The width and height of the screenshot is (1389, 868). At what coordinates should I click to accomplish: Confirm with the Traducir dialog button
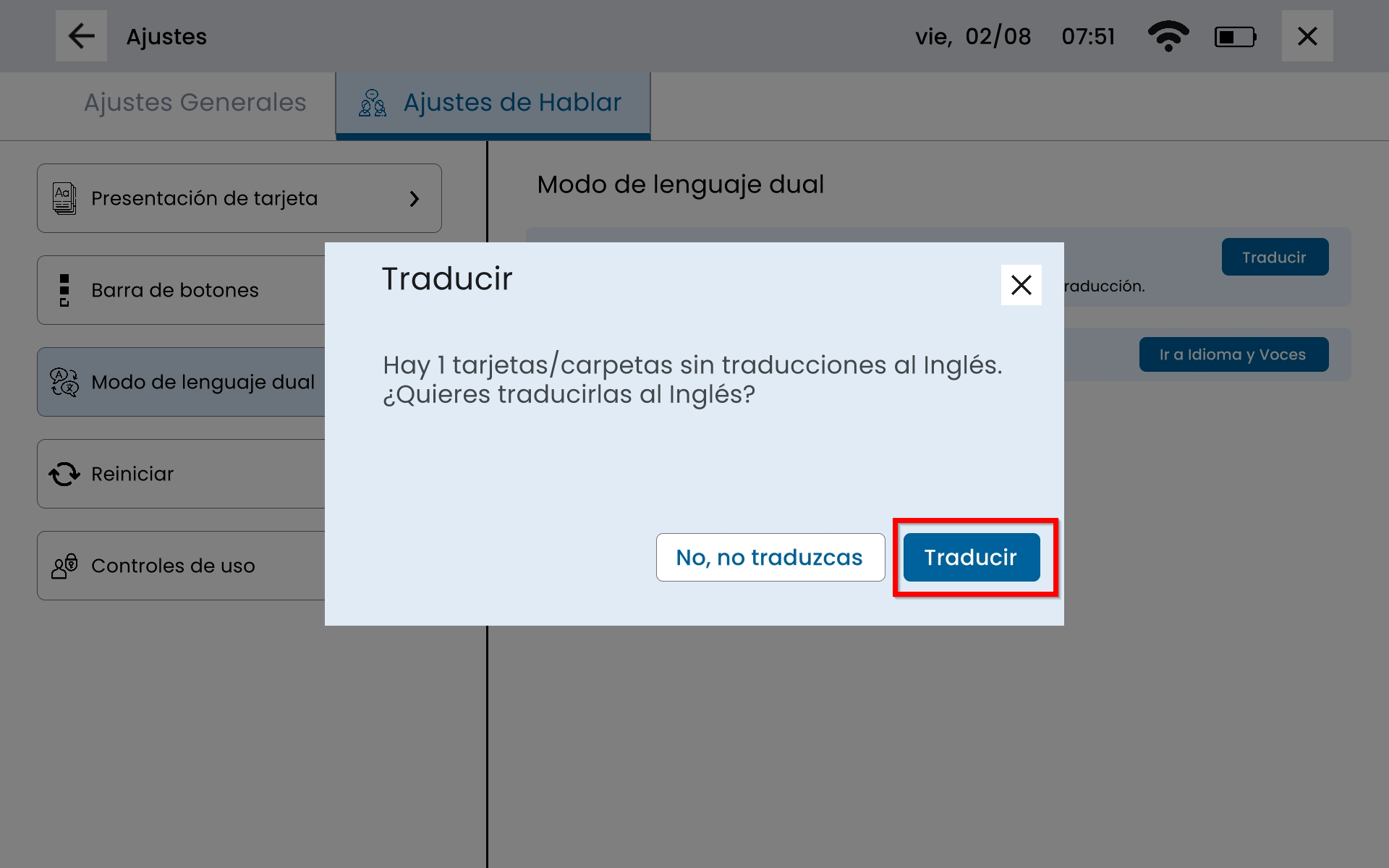pyautogui.click(x=971, y=557)
